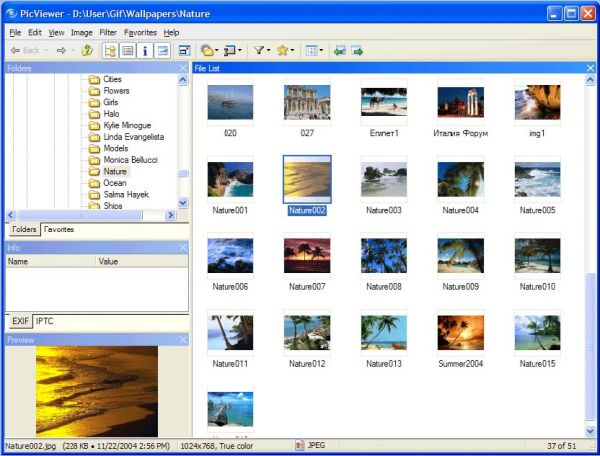The image size is (600, 456).
Task: Click the next image green arrow
Action: (x=357, y=50)
